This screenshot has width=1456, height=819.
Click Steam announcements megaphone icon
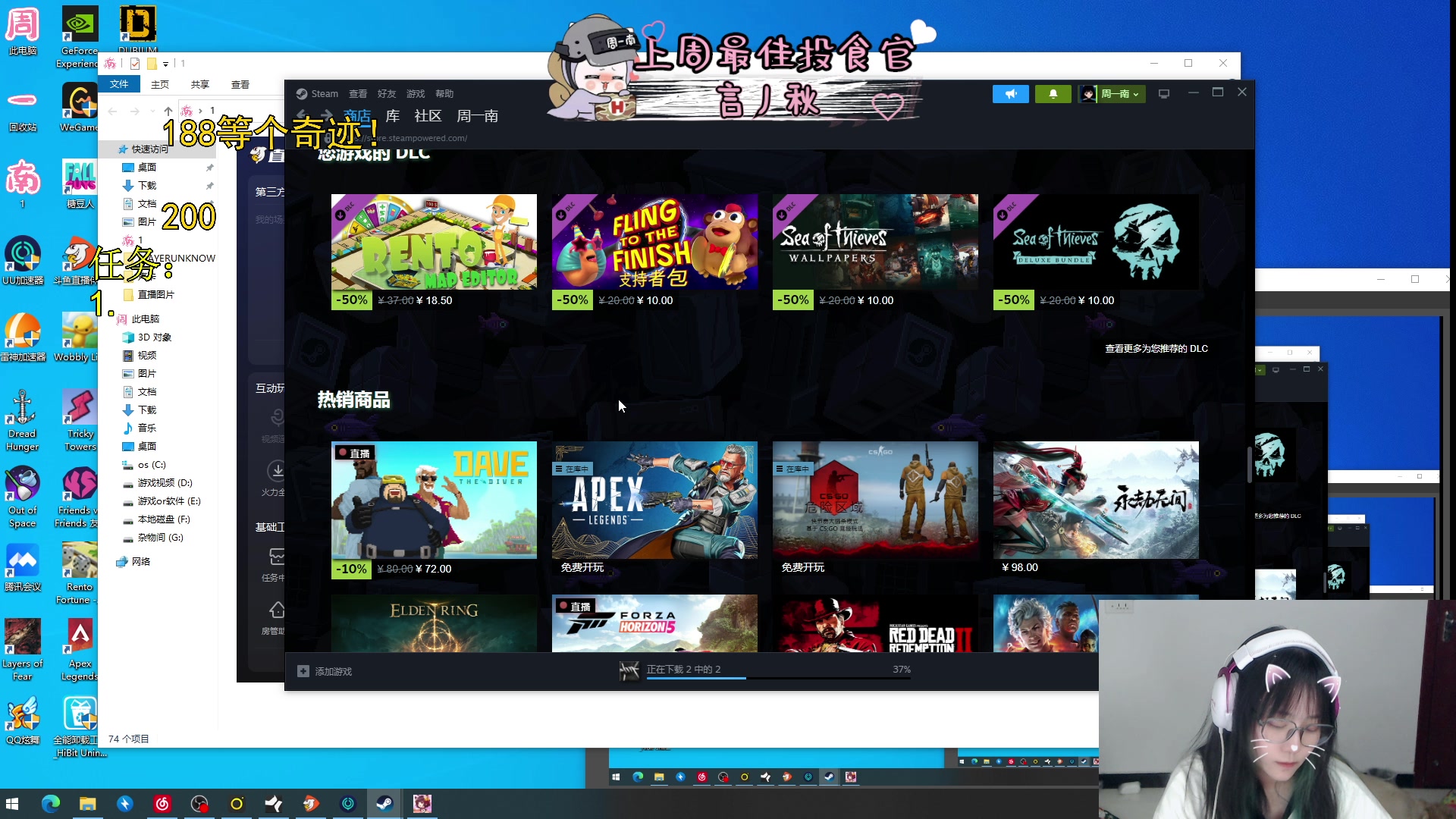click(1010, 94)
